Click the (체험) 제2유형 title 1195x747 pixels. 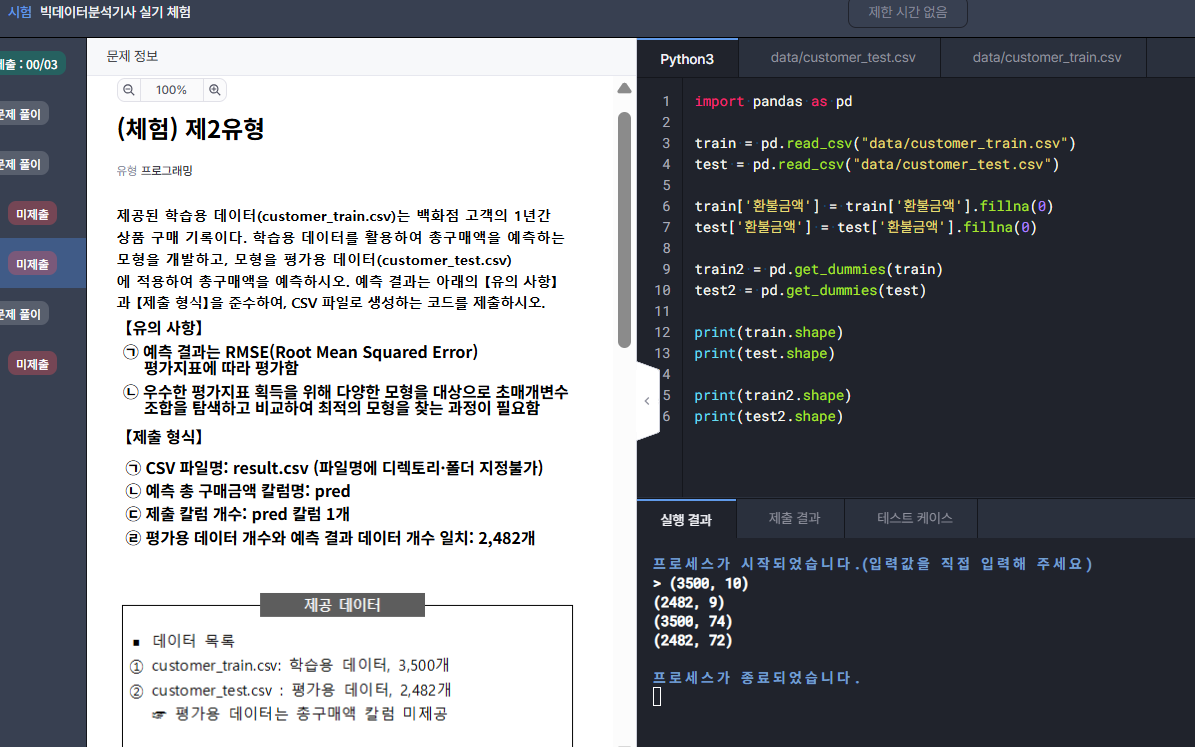point(191,129)
